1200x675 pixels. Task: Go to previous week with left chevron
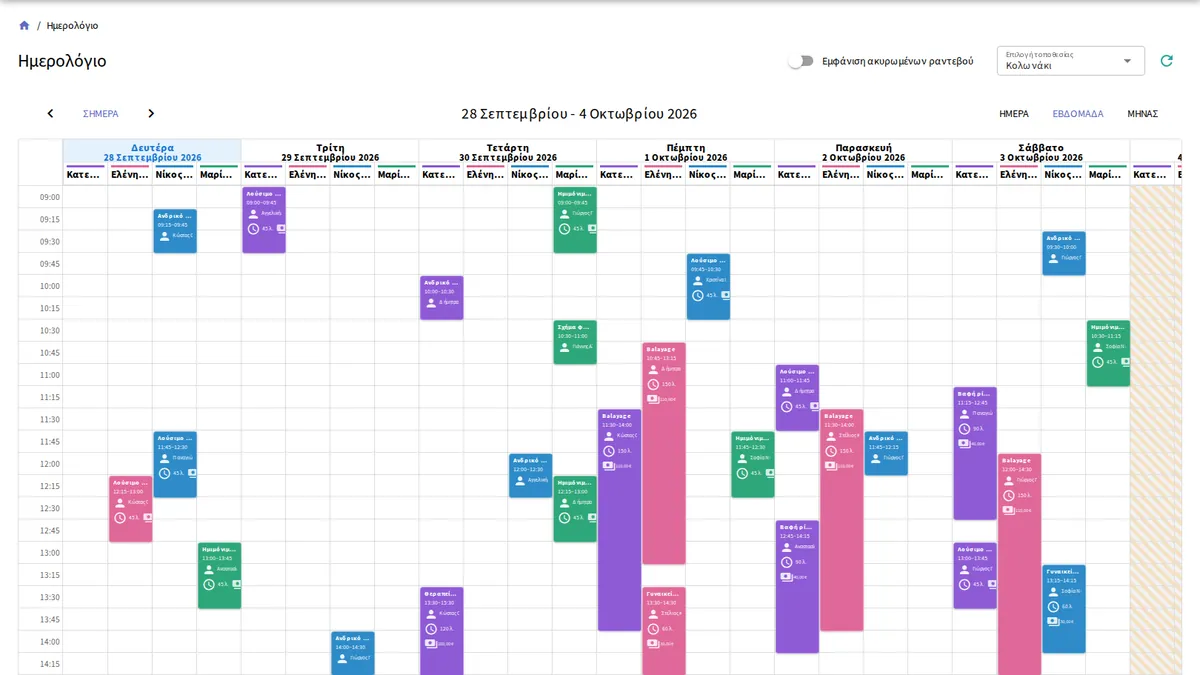[x=50, y=113]
